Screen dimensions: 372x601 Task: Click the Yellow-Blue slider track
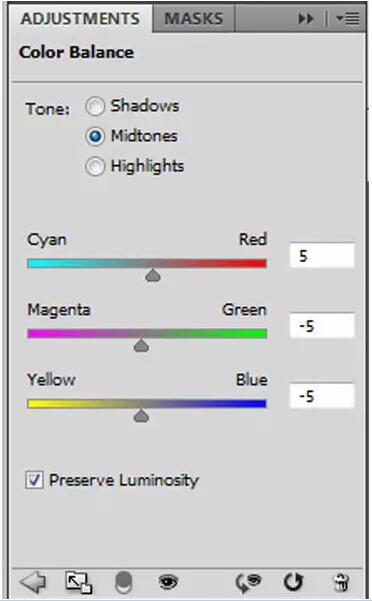click(x=147, y=404)
